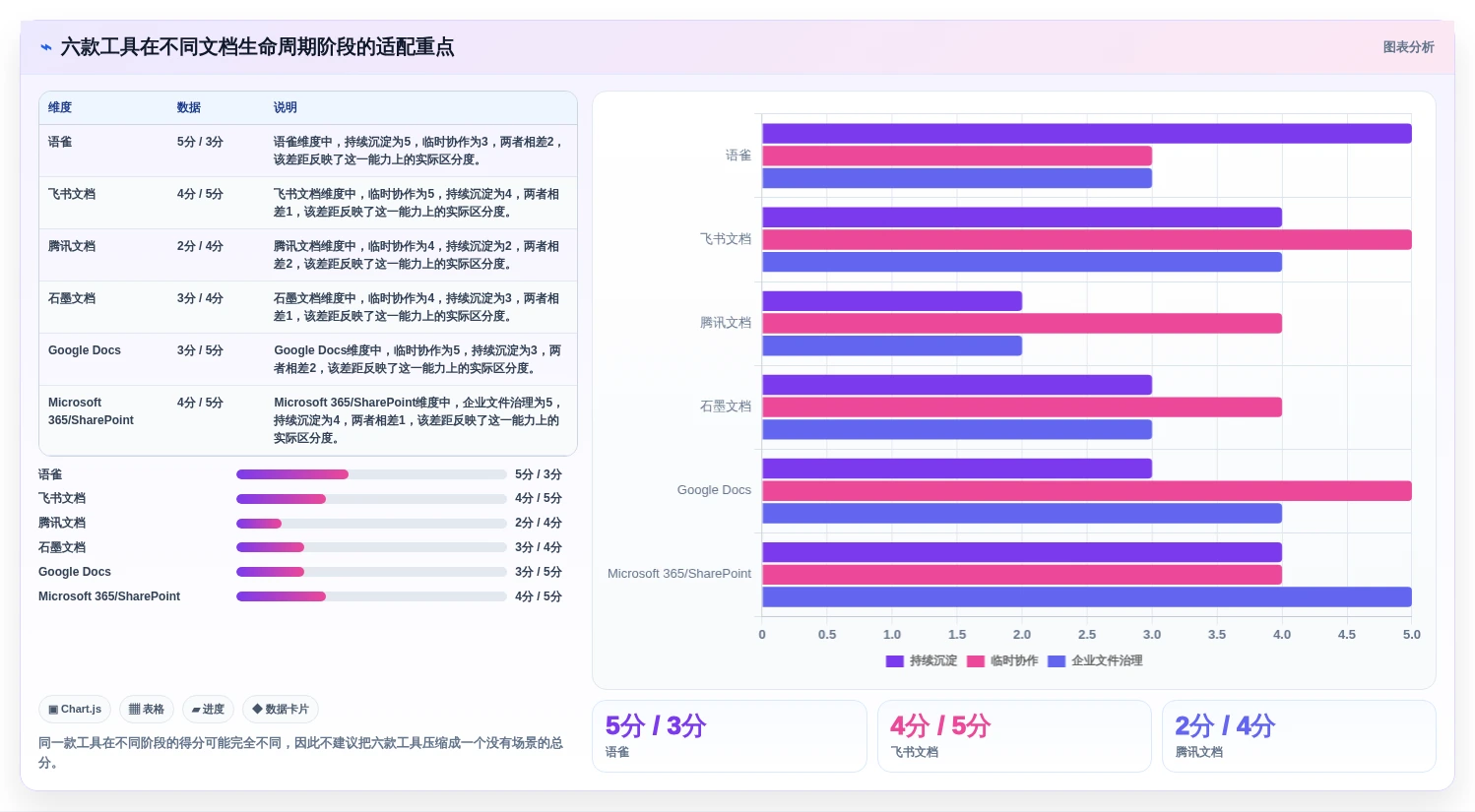Click the Microsoft 365/SharePoint progress bar
1475x812 pixels.
[371, 596]
